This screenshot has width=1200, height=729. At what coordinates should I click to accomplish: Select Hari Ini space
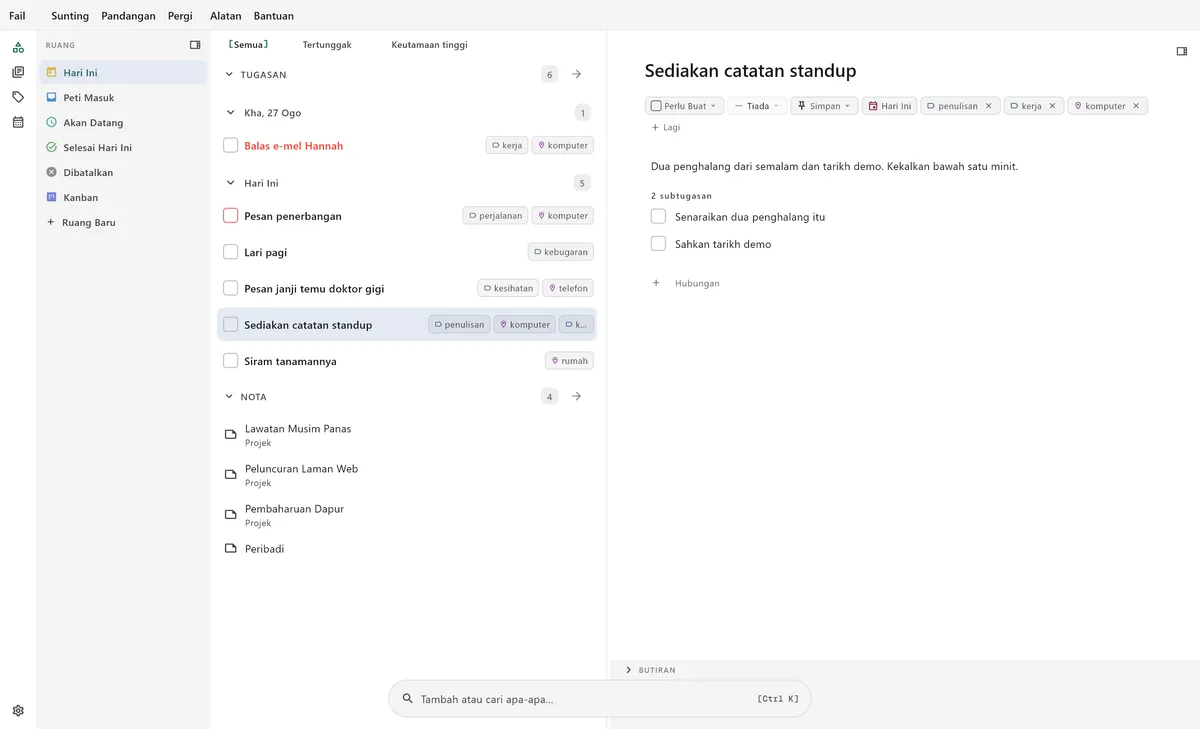(x=123, y=73)
